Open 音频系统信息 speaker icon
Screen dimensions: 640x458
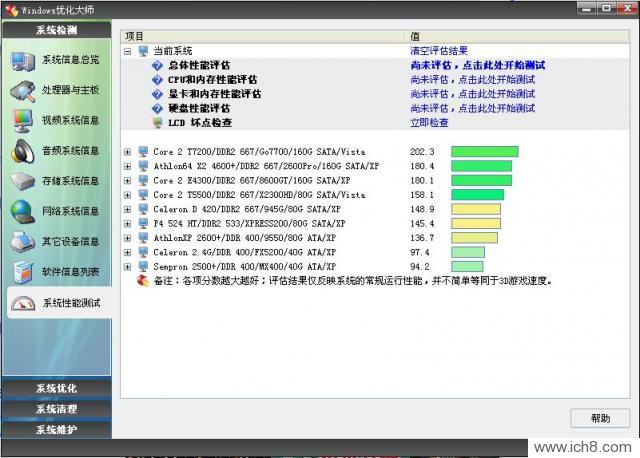[x=23, y=151]
